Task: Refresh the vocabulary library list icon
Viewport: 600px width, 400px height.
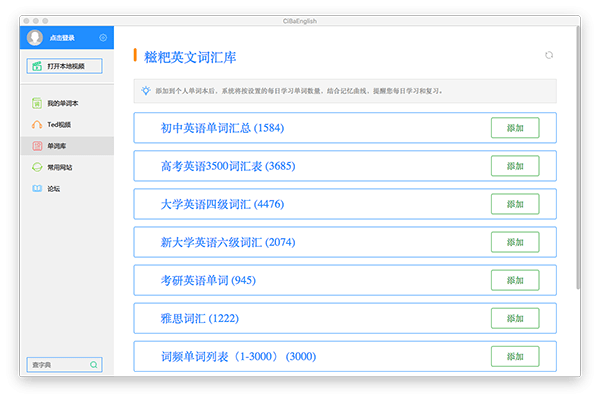Action: tap(549, 55)
